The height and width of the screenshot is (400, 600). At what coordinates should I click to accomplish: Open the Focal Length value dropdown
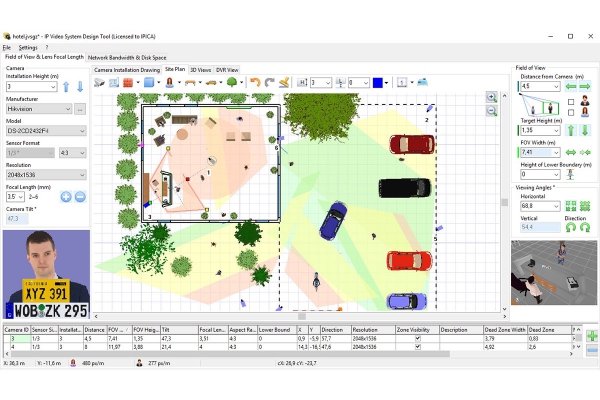21,197
